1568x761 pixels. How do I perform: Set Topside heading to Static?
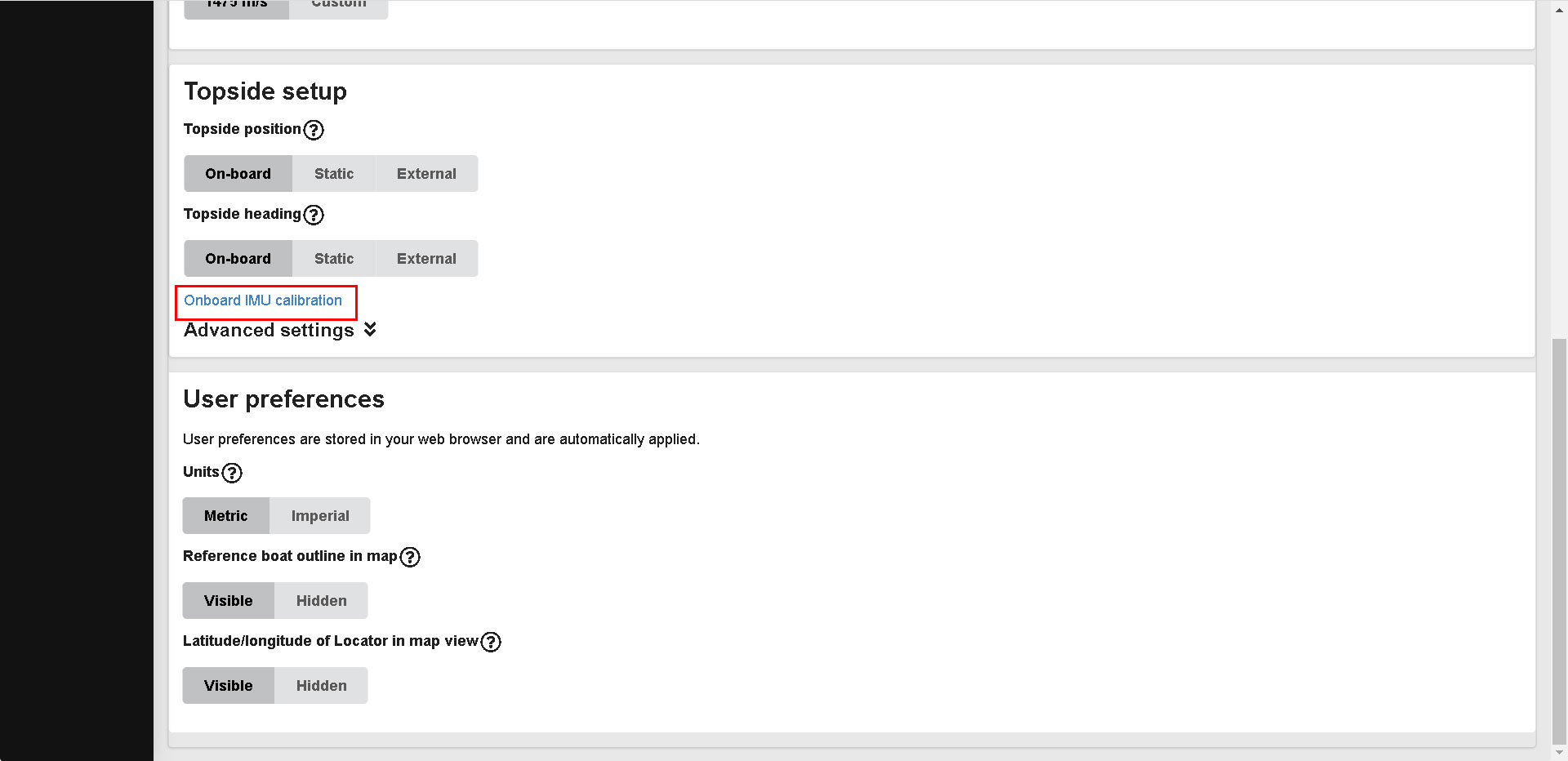pyautogui.click(x=334, y=259)
